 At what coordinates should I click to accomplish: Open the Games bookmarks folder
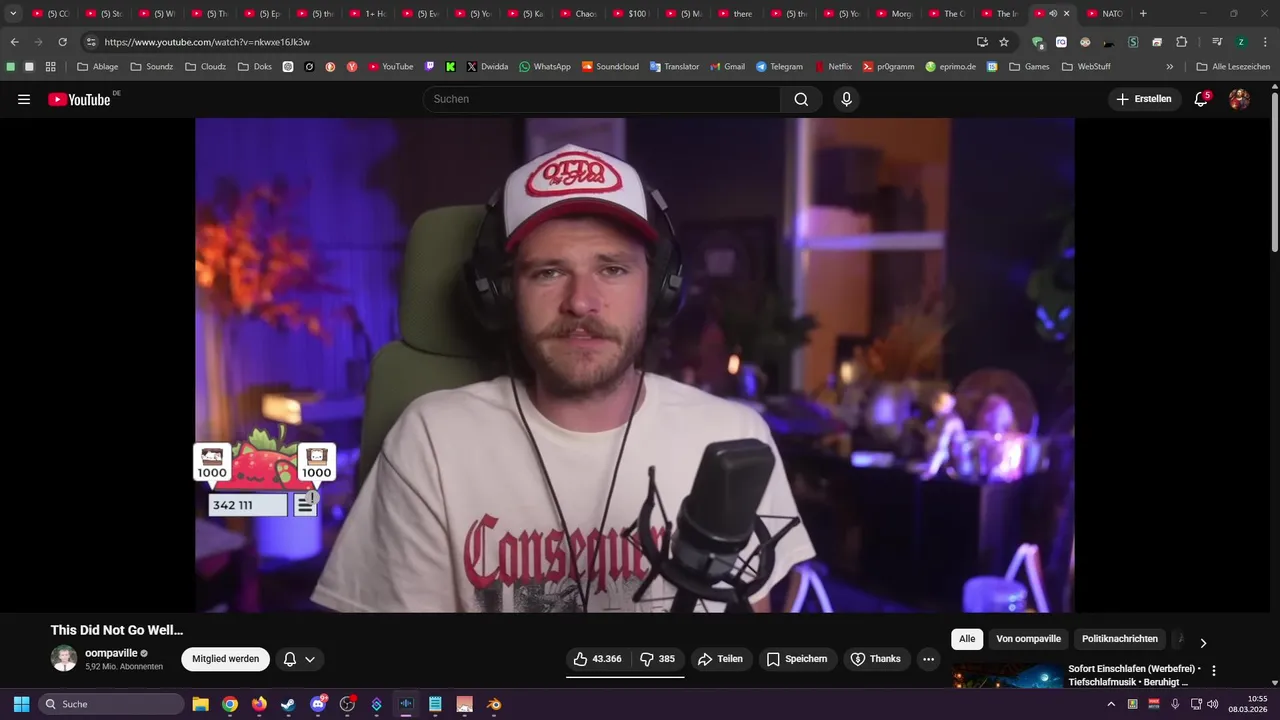tap(1029, 67)
